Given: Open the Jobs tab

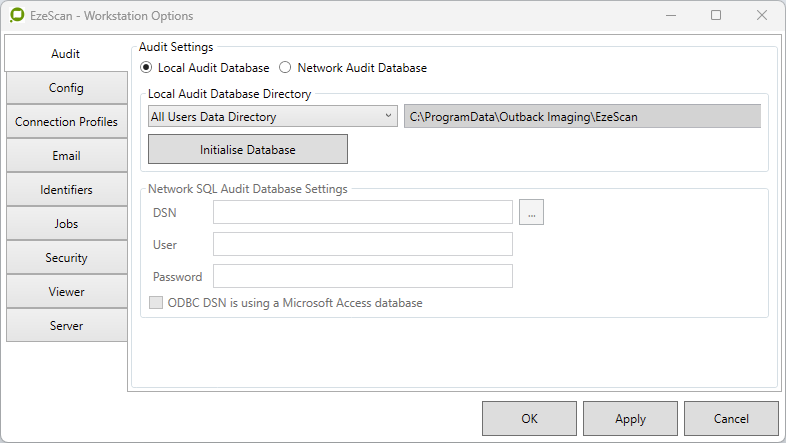Looking at the screenshot, I should click(66, 224).
